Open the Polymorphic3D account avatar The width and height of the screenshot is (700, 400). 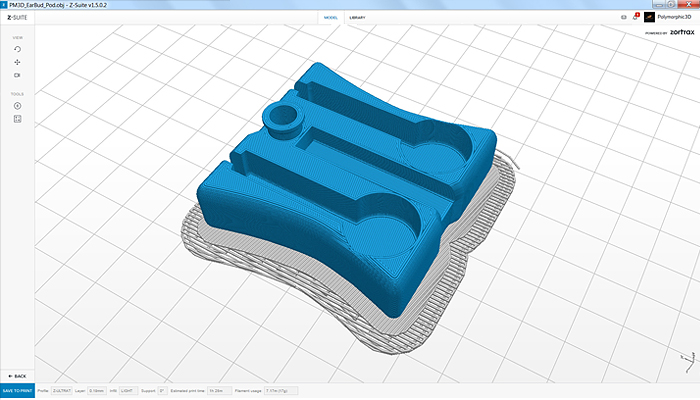click(649, 17)
